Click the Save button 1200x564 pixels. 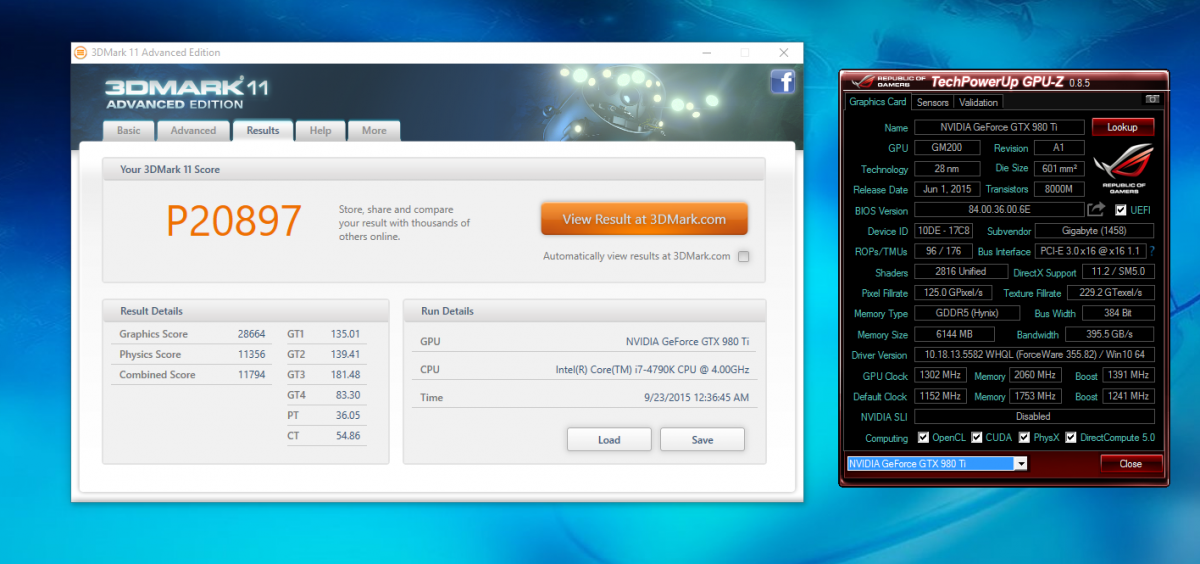[702, 440]
